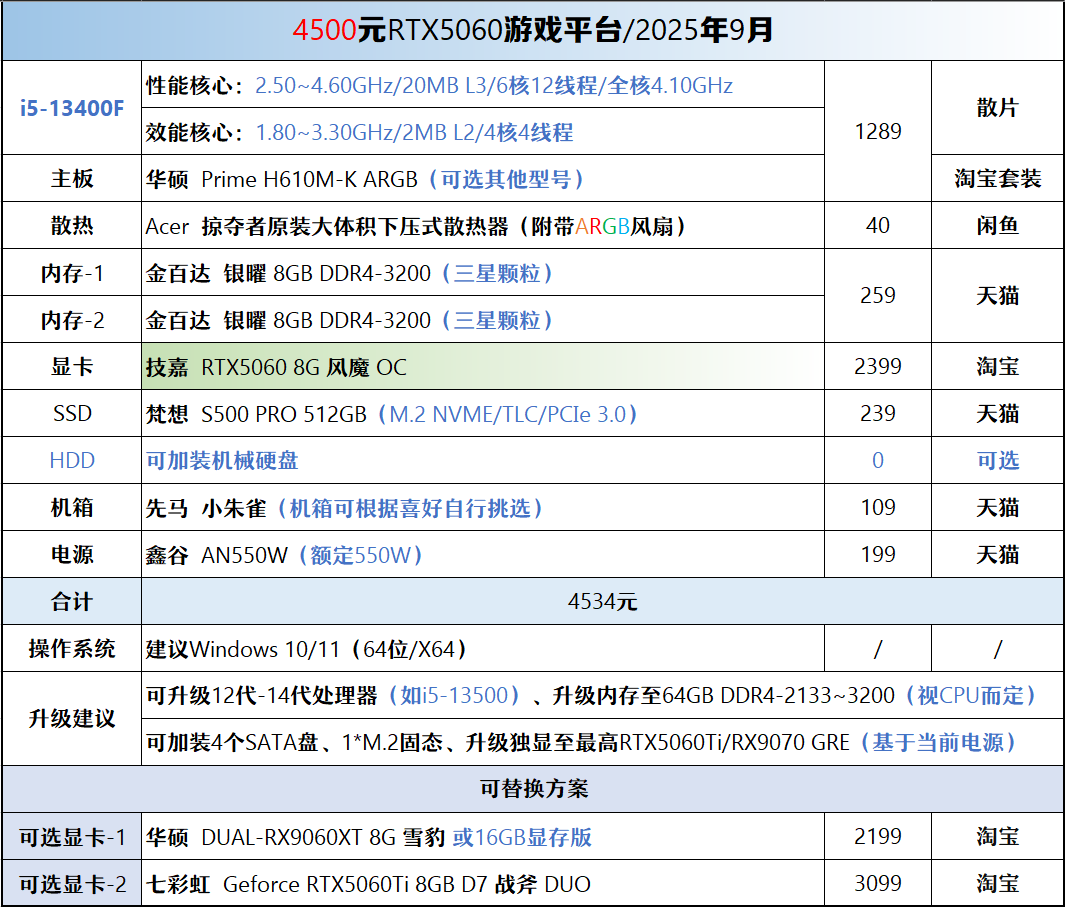Select the total amount "4534元"
Image resolution: width=1065 pixels, height=907 pixels.
[602, 602]
